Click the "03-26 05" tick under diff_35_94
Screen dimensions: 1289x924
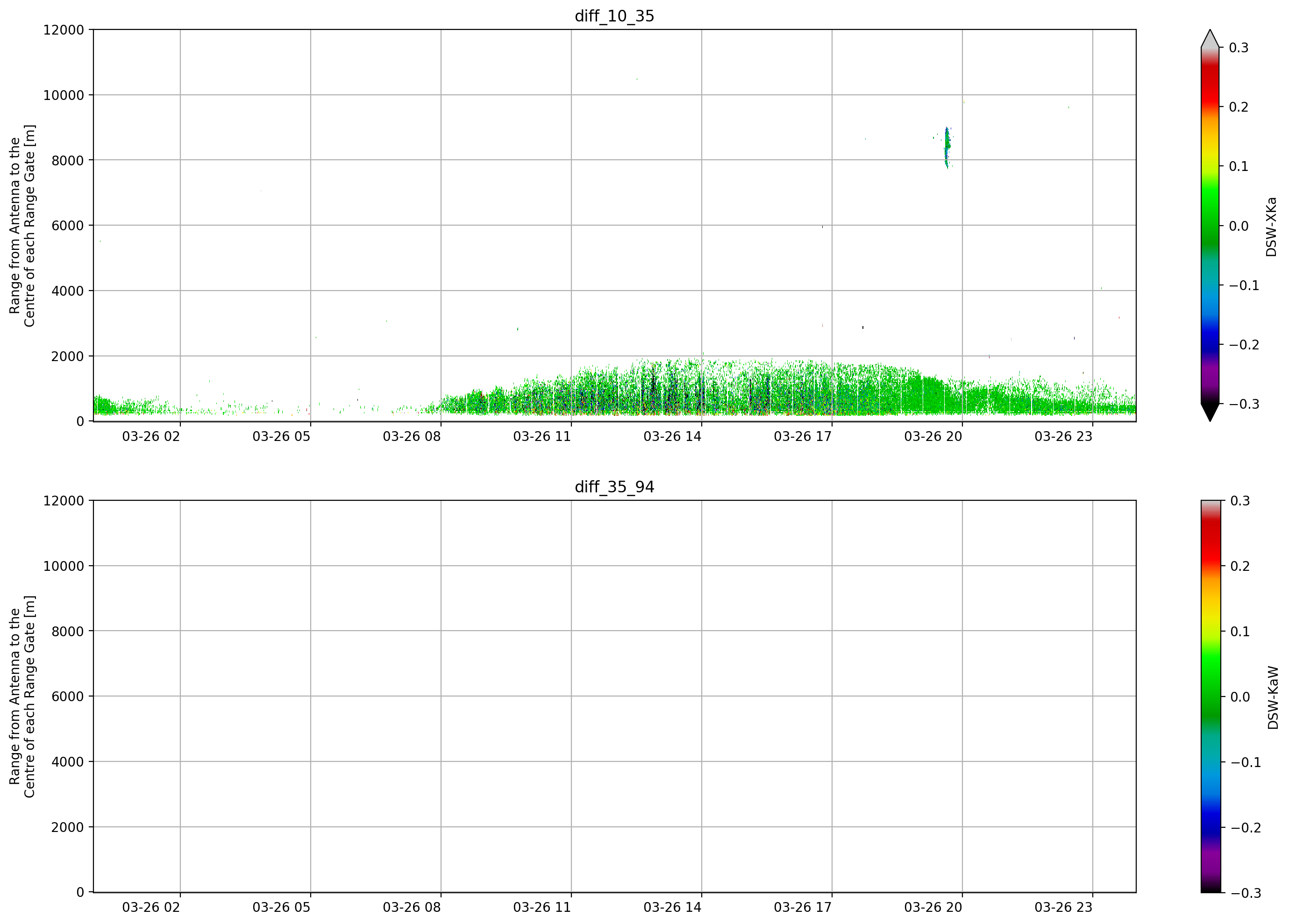pos(281,908)
